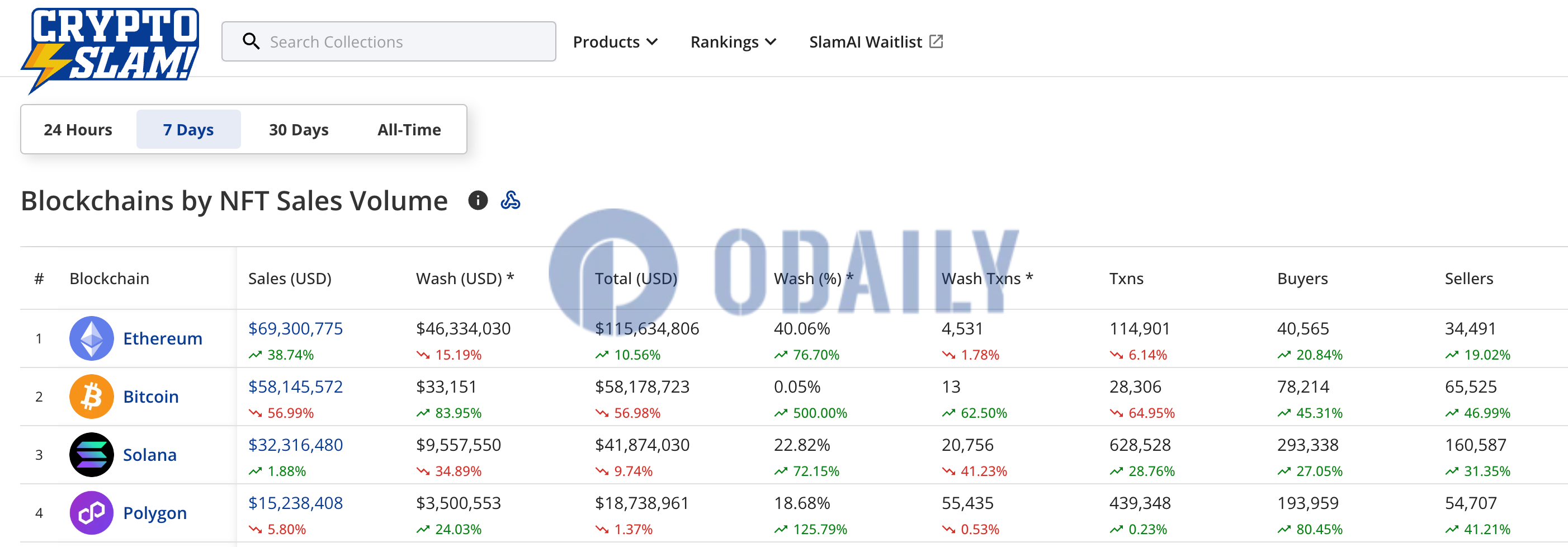
Task: Click the Wash Txns * column header
Action: point(988,279)
